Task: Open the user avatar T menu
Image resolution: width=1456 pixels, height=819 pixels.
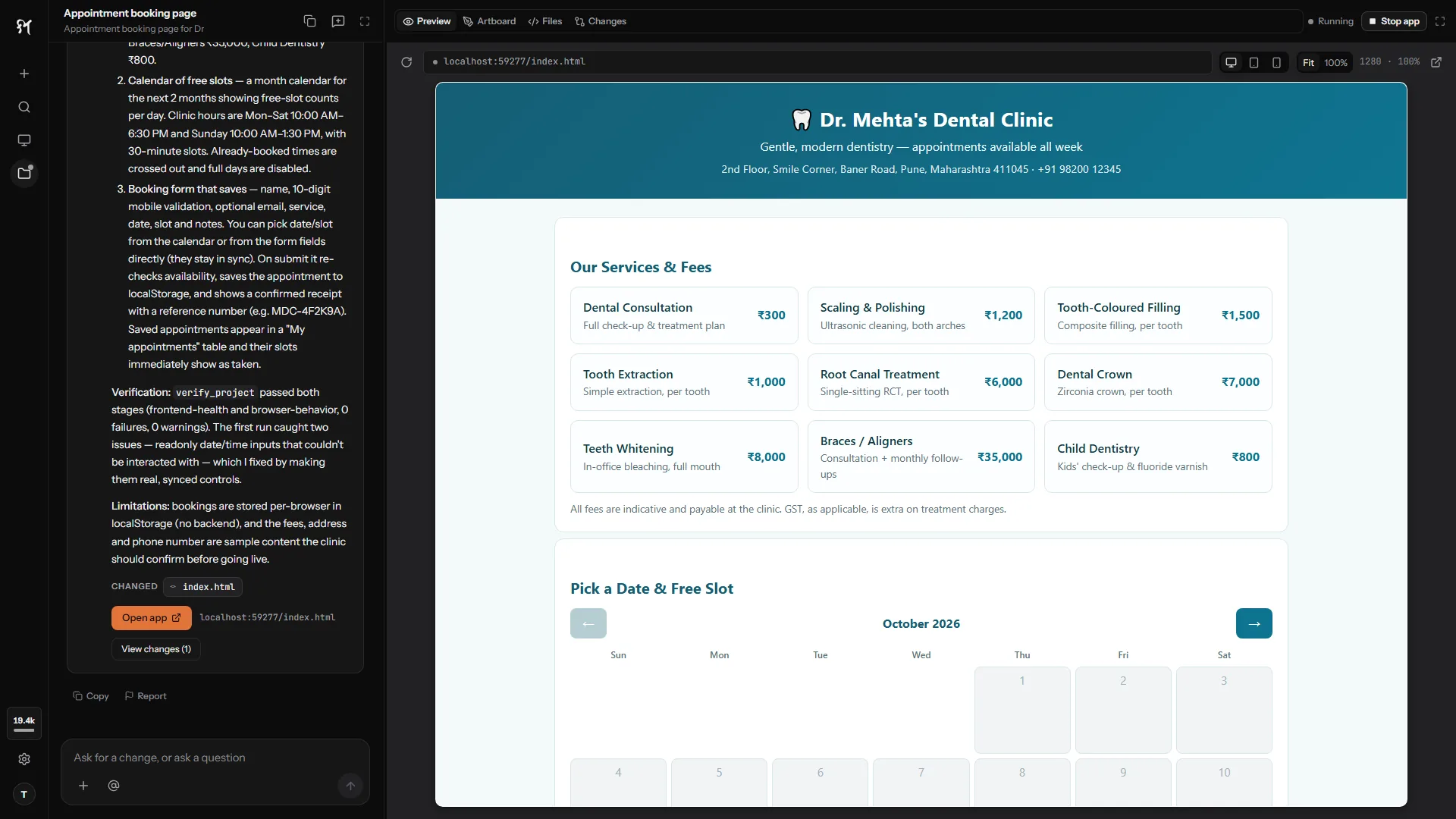Action: 24,794
